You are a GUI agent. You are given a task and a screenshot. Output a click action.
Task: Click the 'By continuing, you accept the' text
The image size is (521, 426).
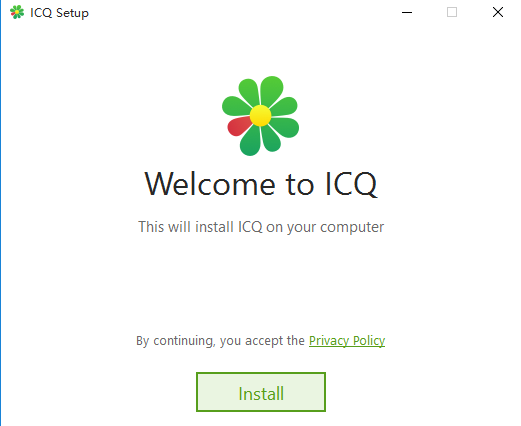(x=220, y=341)
